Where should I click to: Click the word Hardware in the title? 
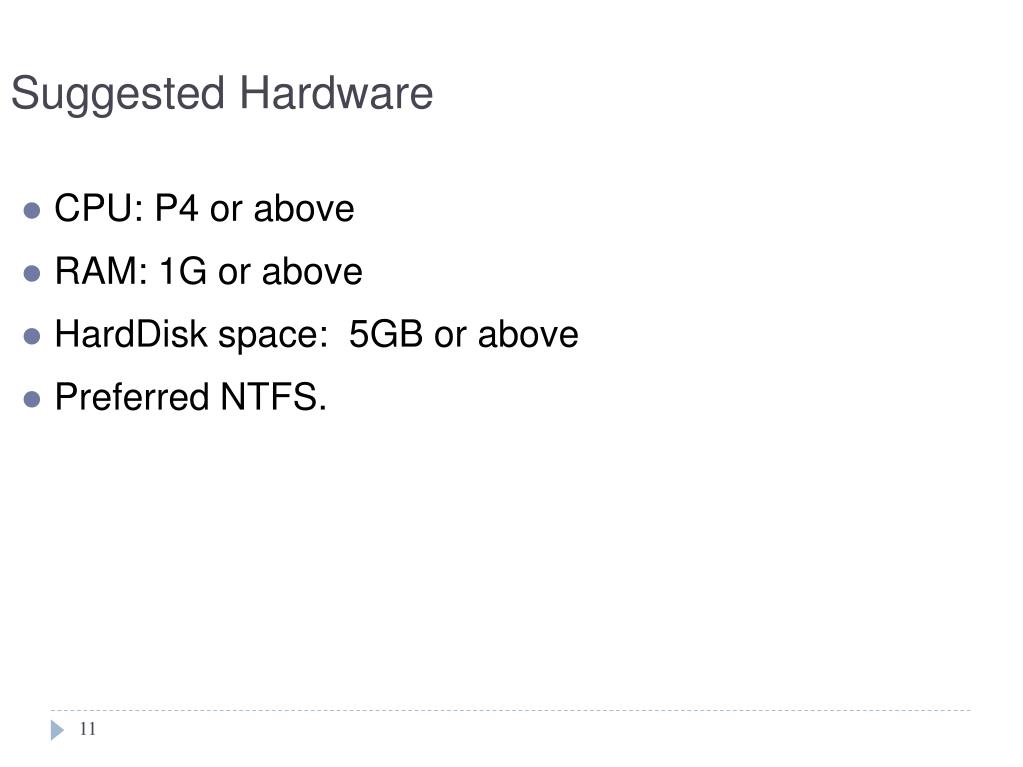click(x=336, y=92)
